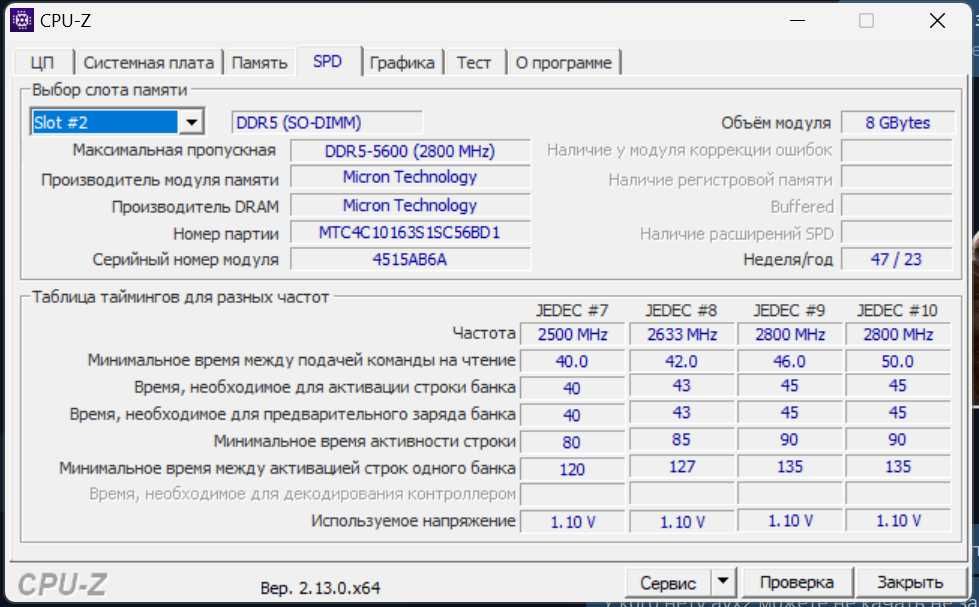Image resolution: width=979 pixels, height=607 pixels.
Task: Click the JEDEC #10 column header
Action: click(x=897, y=310)
